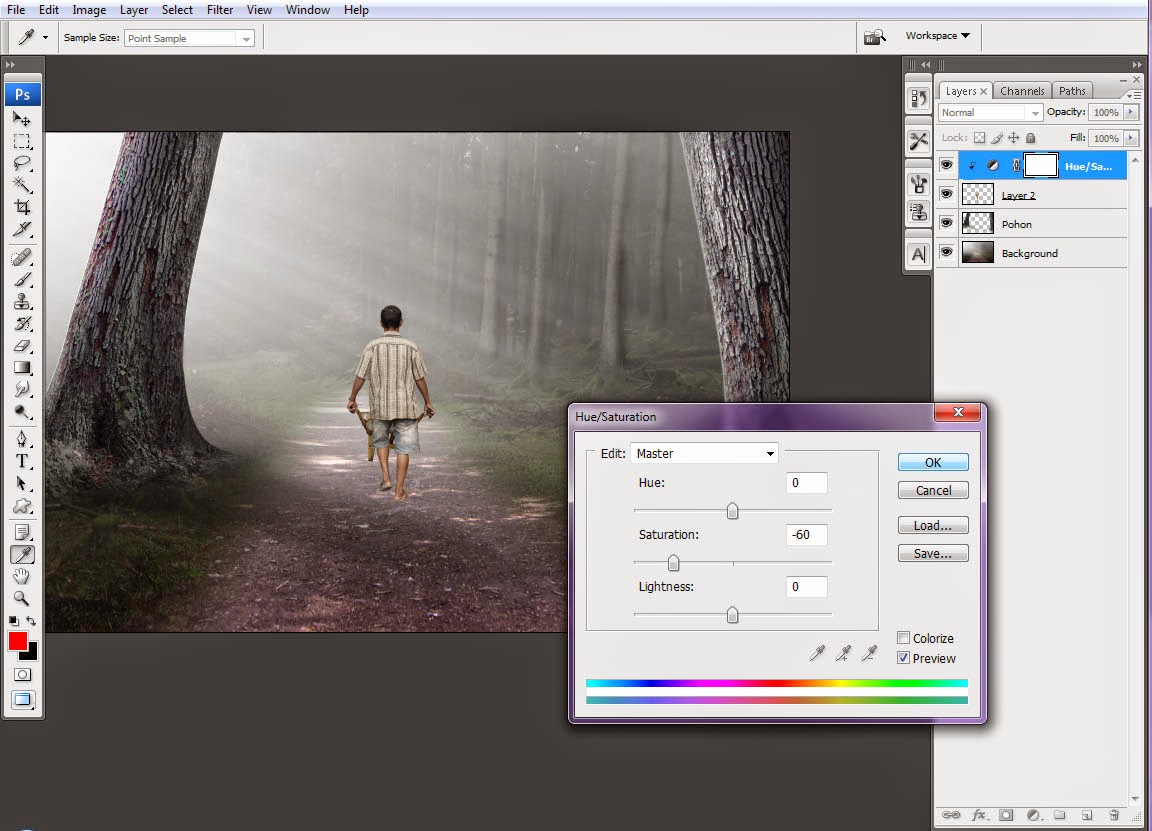Hide the Background layer
This screenshot has height=831, width=1152.
946,252
